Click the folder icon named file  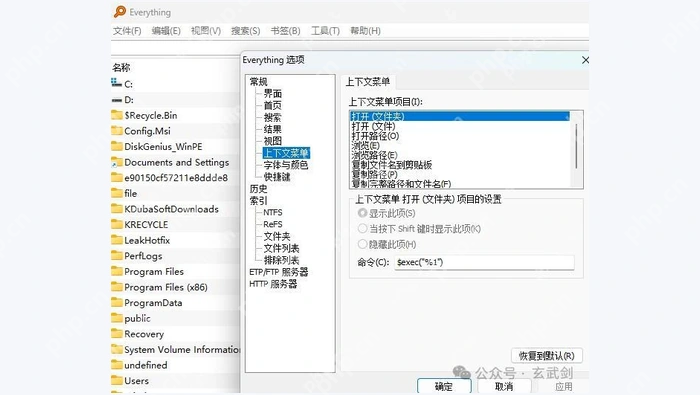117,193
